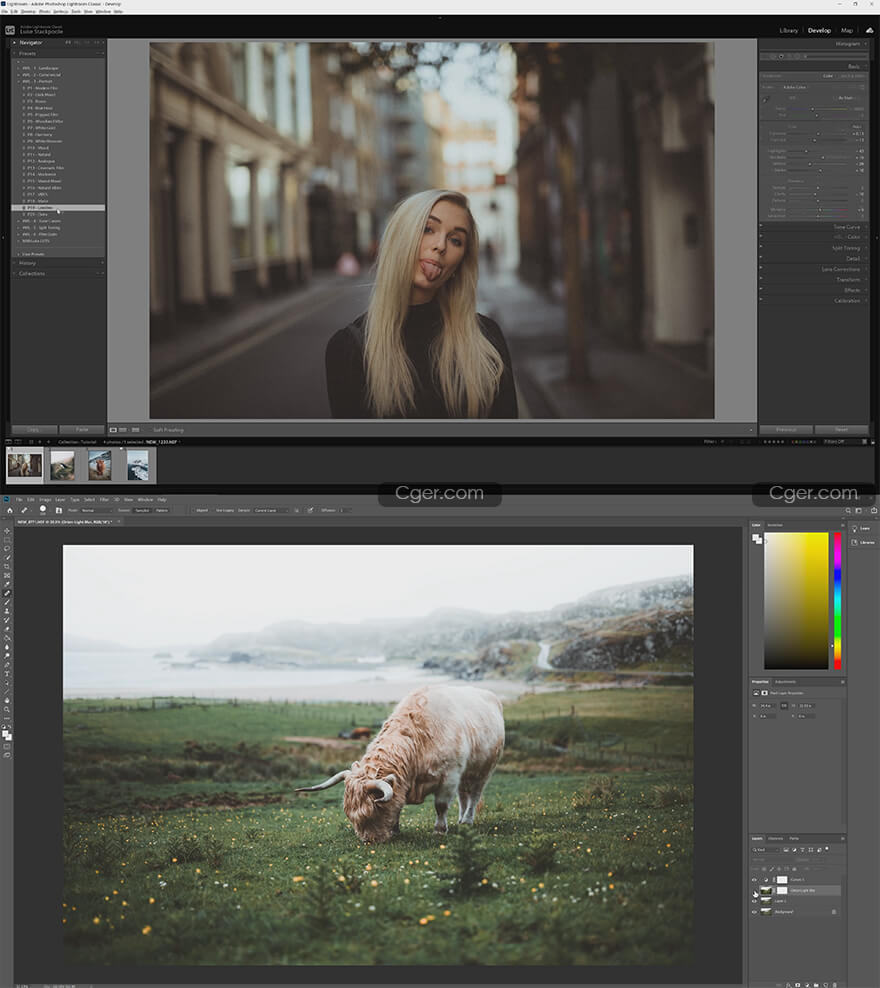
Task: Collapse the Presets panel
Action: 14,54
